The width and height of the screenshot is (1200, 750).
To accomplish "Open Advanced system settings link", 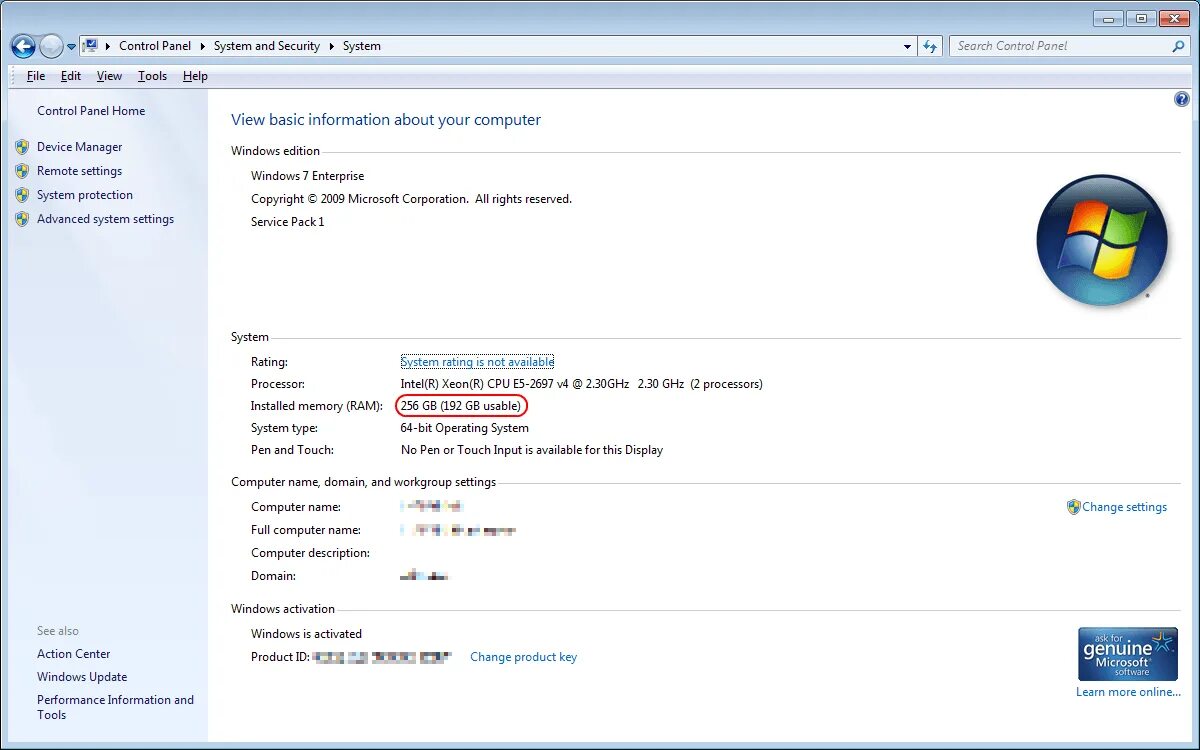I will pyautogui.click(x=106, y=219).
